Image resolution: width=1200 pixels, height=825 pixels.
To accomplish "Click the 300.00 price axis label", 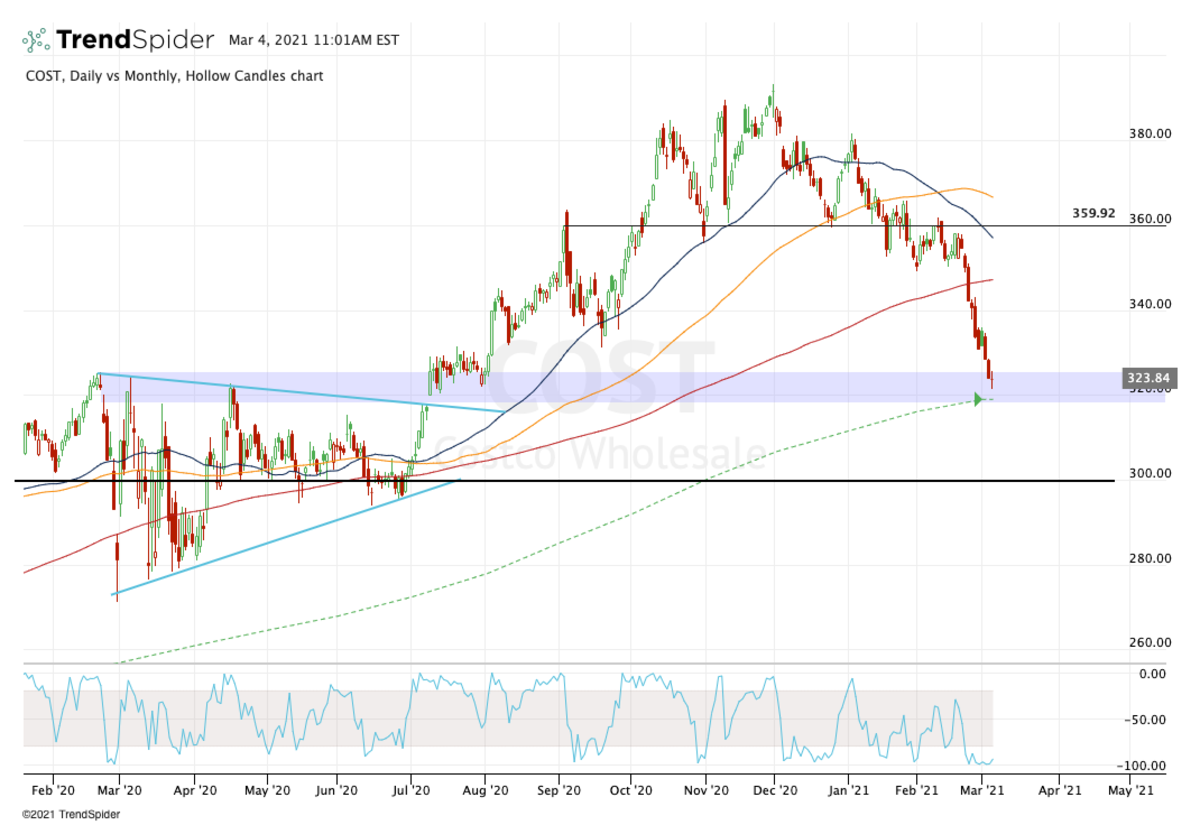I will click(1150, 473).
